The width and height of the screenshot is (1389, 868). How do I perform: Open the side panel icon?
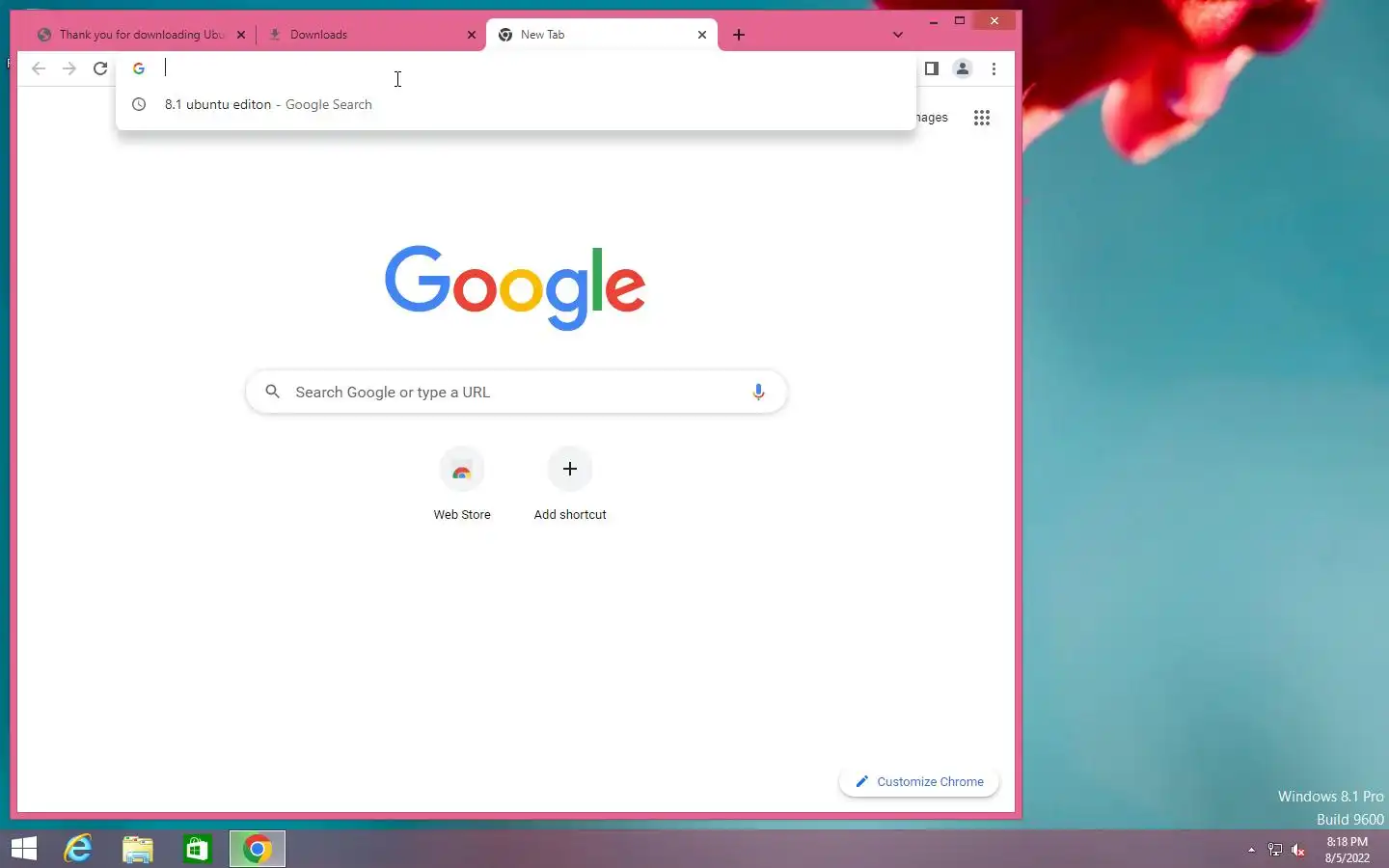click(x=932, y=68)
